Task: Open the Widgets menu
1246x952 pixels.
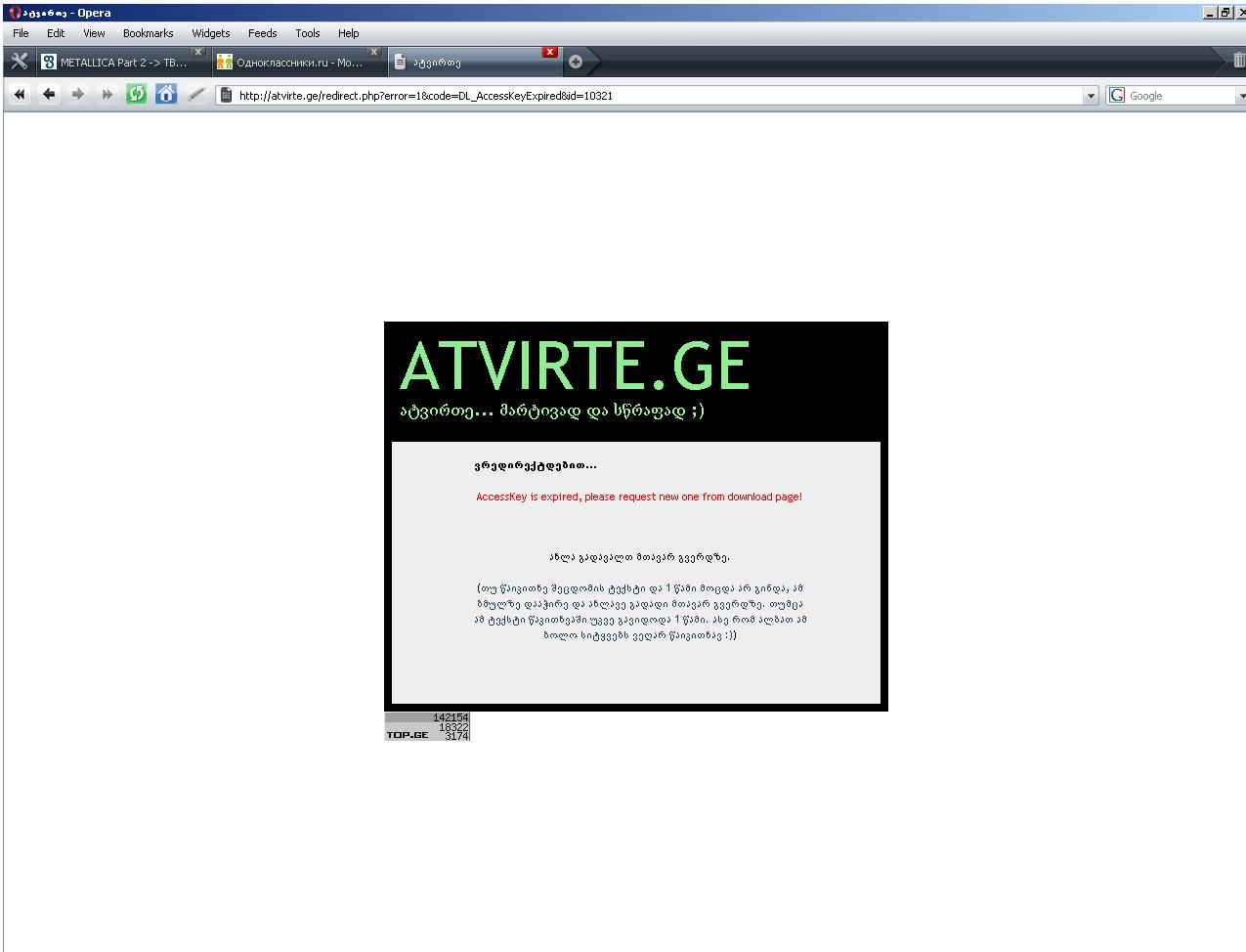Action: click(211, 33)
